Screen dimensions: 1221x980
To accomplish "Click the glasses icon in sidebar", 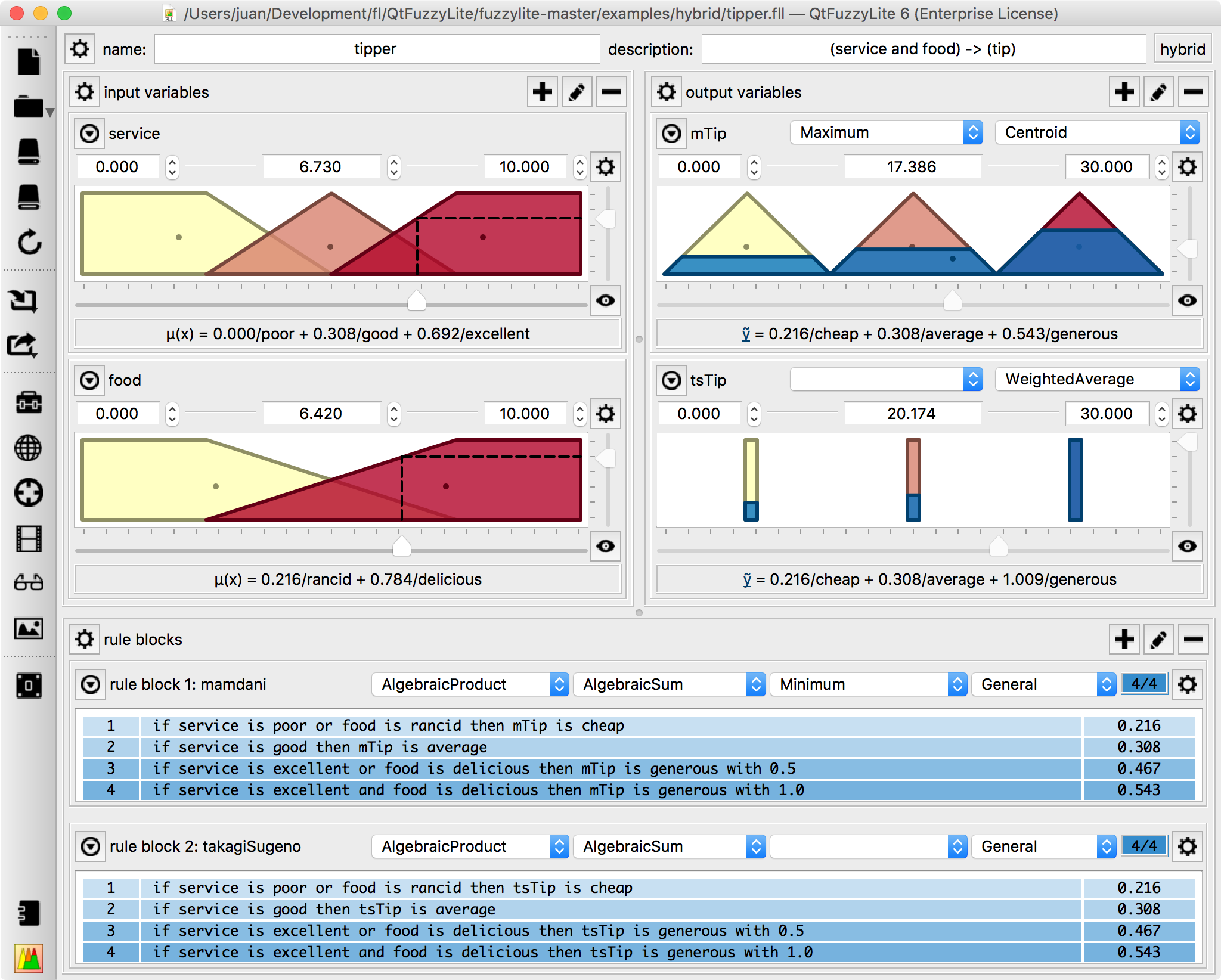I will [x=28, y=582].
